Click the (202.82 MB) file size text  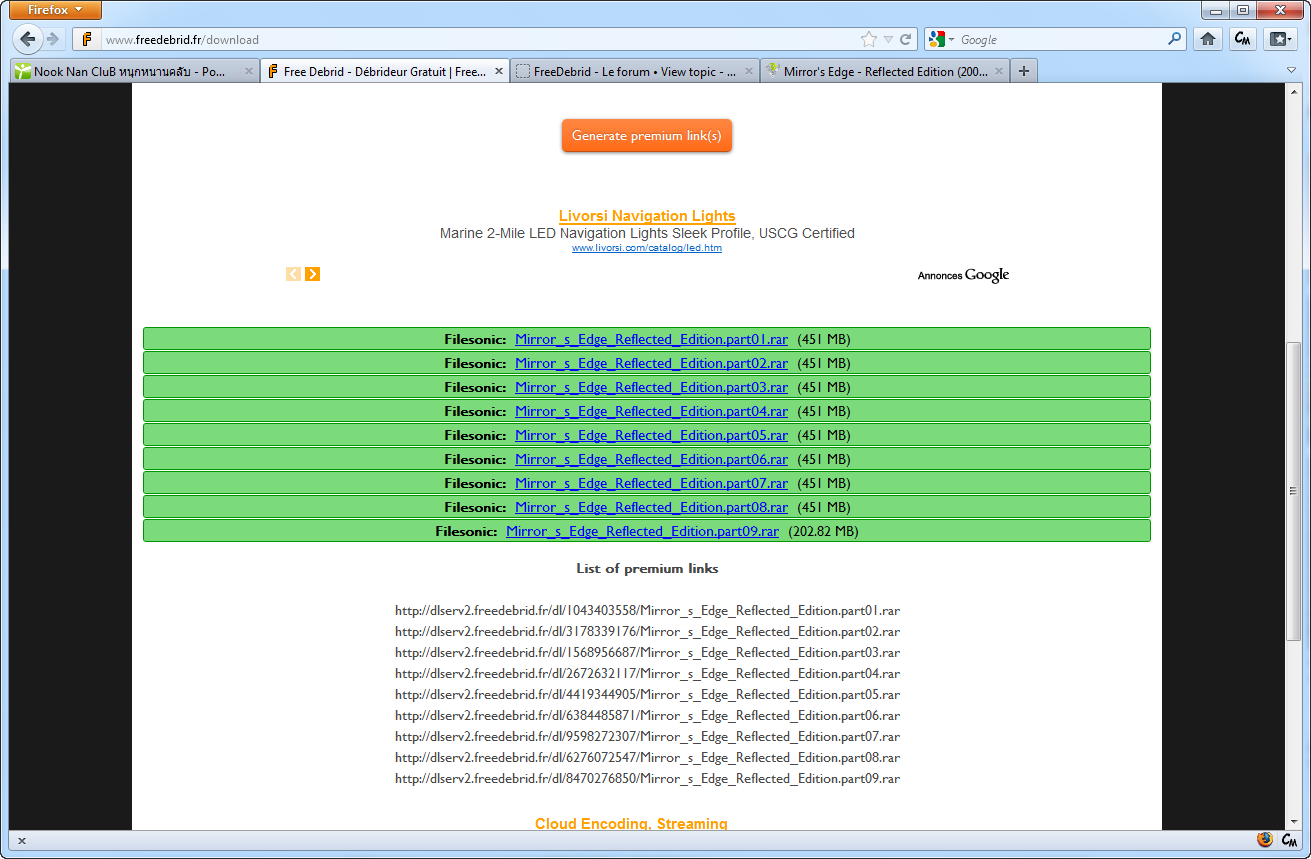[x=823, y=531]
